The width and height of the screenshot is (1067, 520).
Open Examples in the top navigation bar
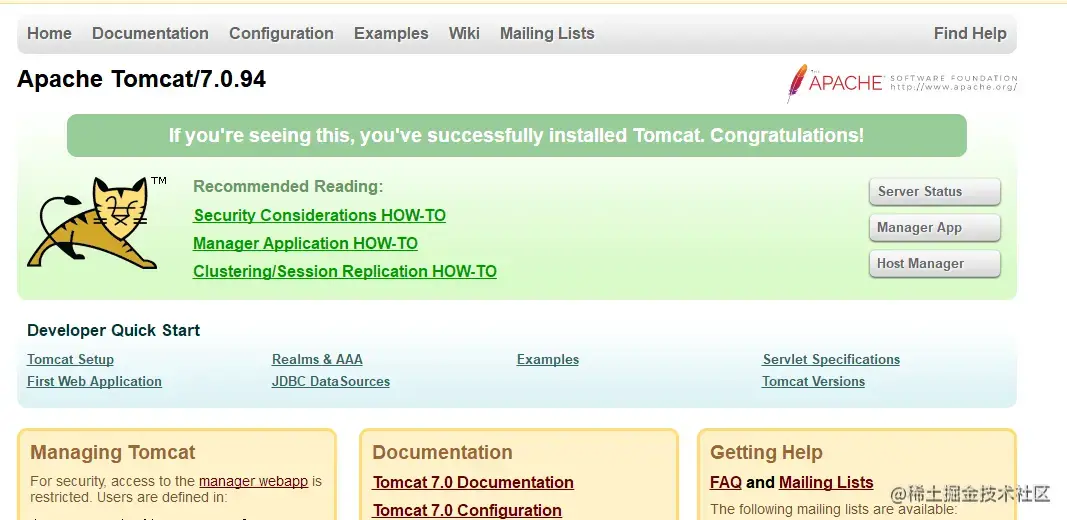[391, 33]
